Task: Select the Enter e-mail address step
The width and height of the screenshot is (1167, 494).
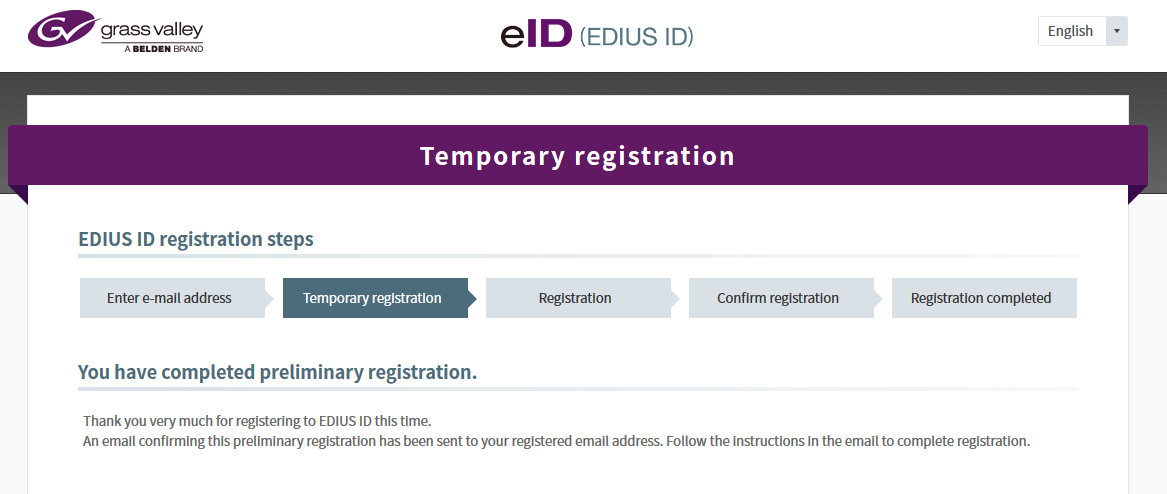Action: pos(169,298)
